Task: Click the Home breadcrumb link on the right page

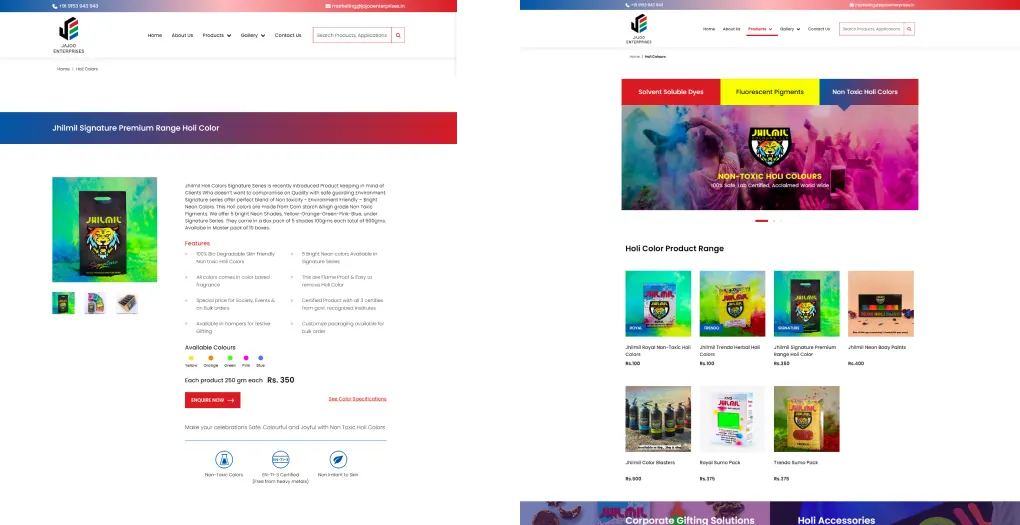Action: tap(634, 57)
